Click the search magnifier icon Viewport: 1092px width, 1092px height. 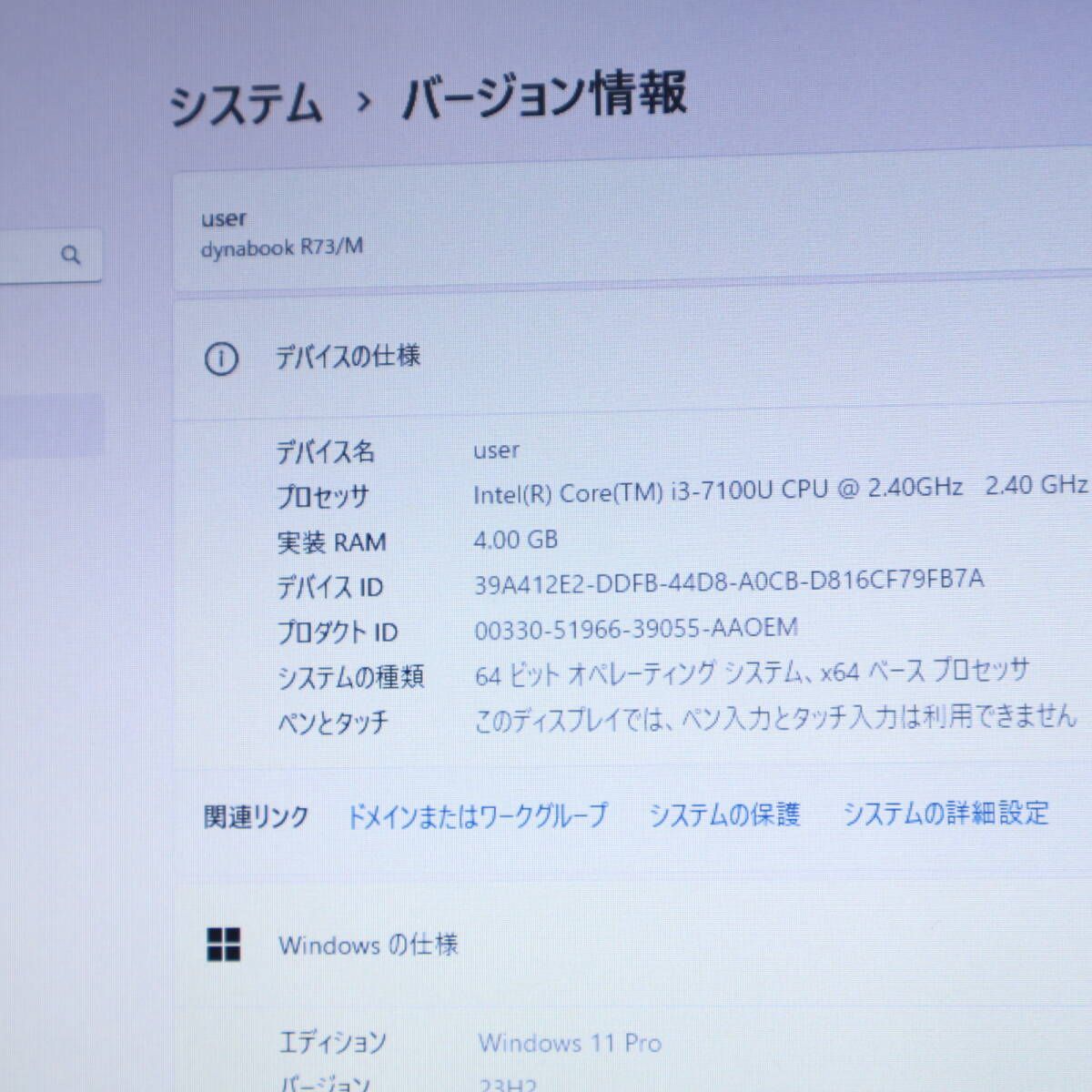71,256
